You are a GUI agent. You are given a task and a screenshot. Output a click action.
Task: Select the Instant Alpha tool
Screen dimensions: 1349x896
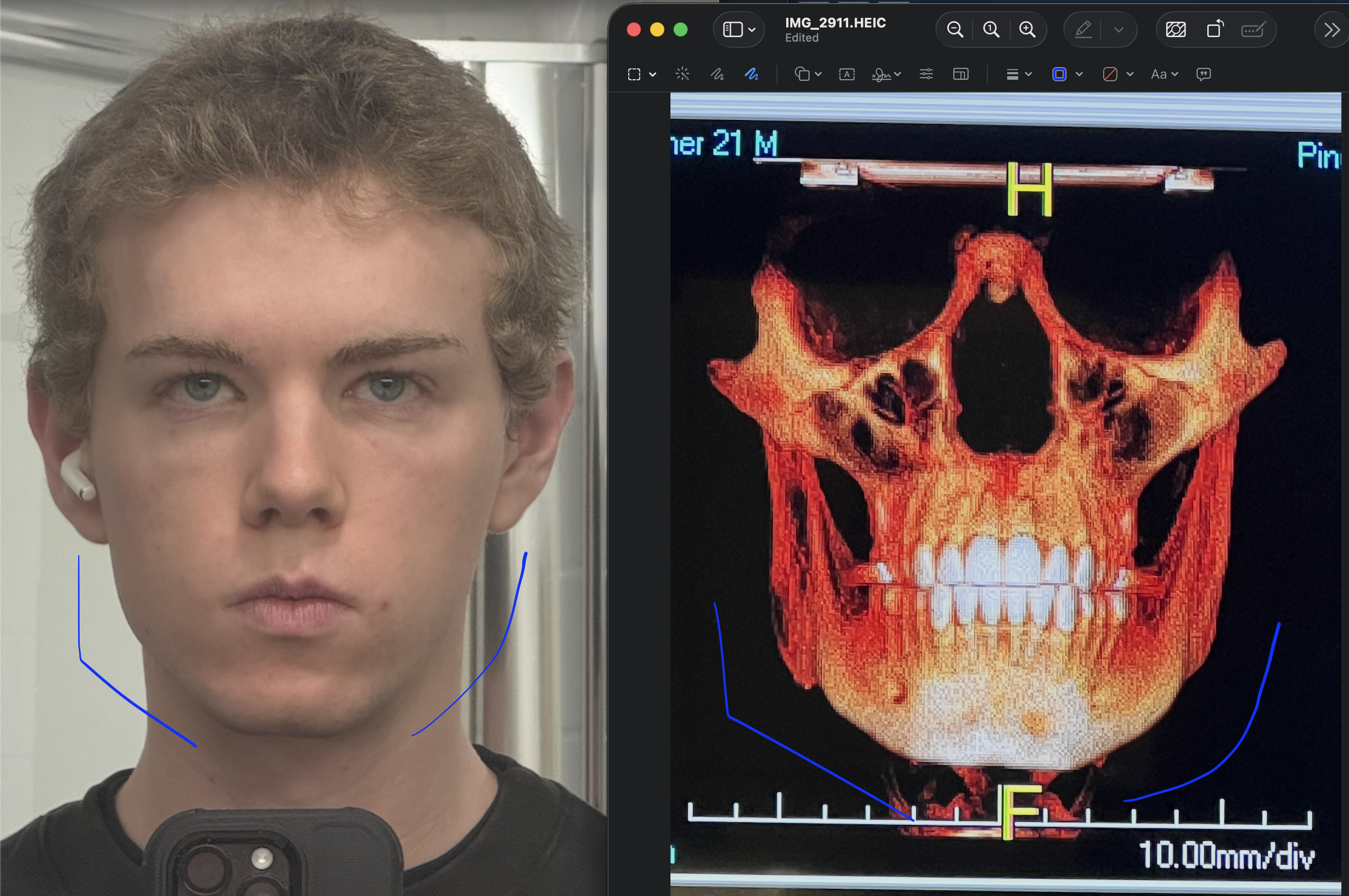682,74
